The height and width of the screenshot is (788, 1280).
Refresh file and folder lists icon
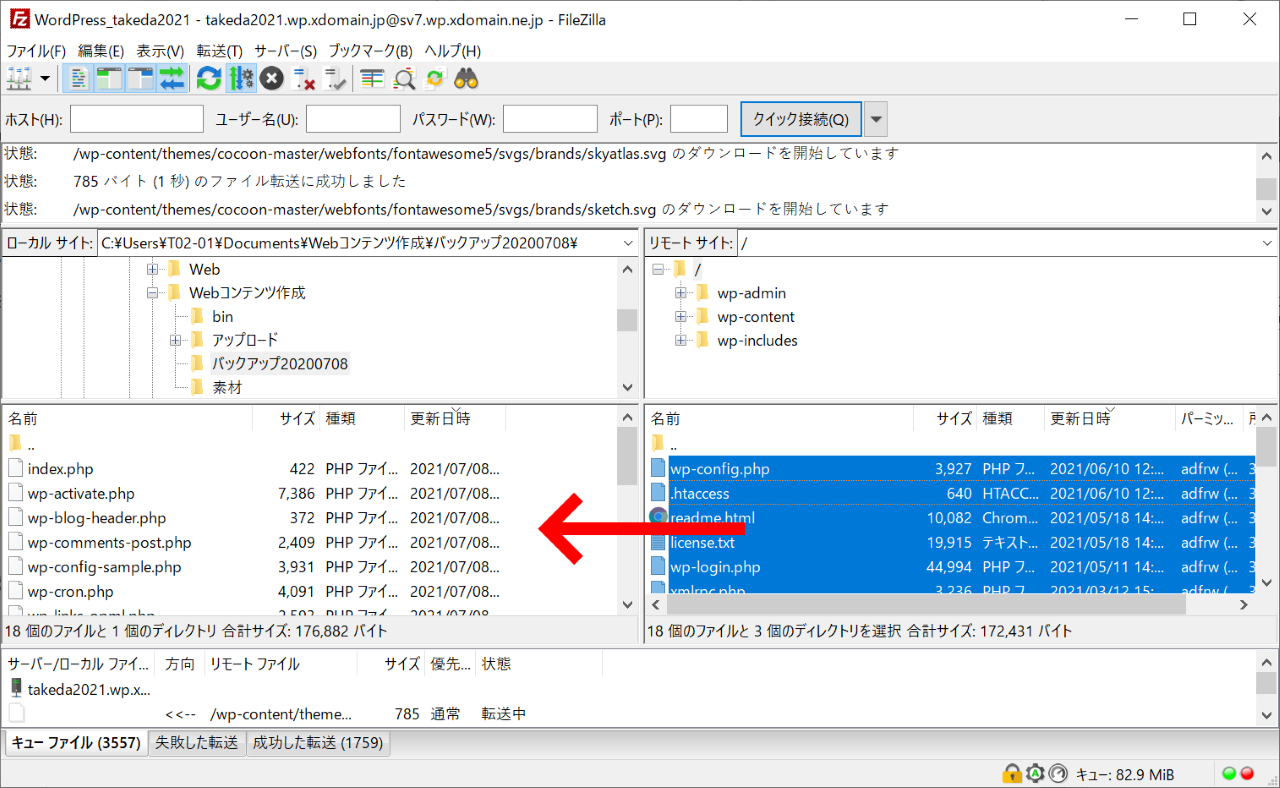pos(208,78)
